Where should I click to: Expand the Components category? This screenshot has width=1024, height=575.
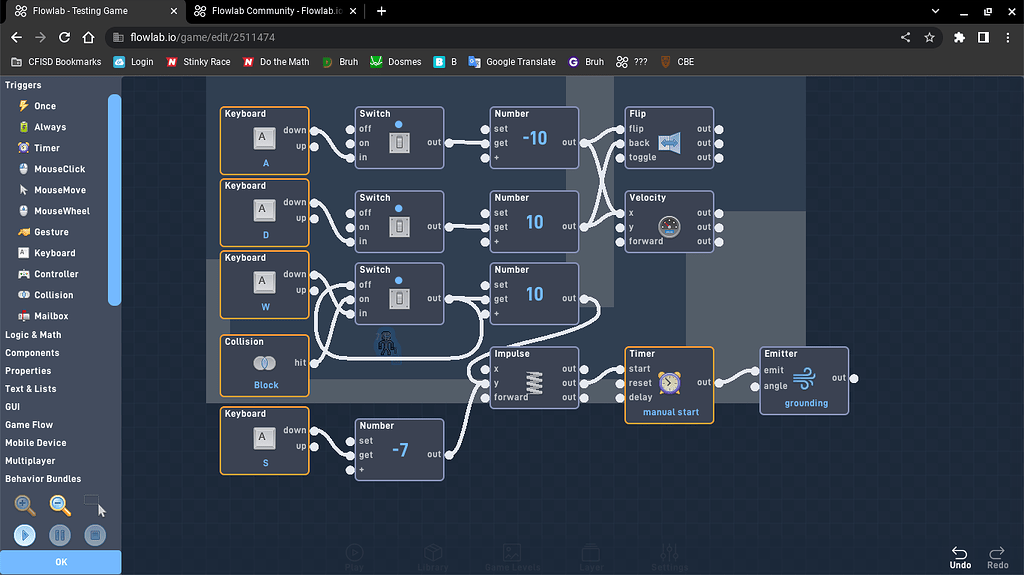pyautogui.click(x=32, y=353)
